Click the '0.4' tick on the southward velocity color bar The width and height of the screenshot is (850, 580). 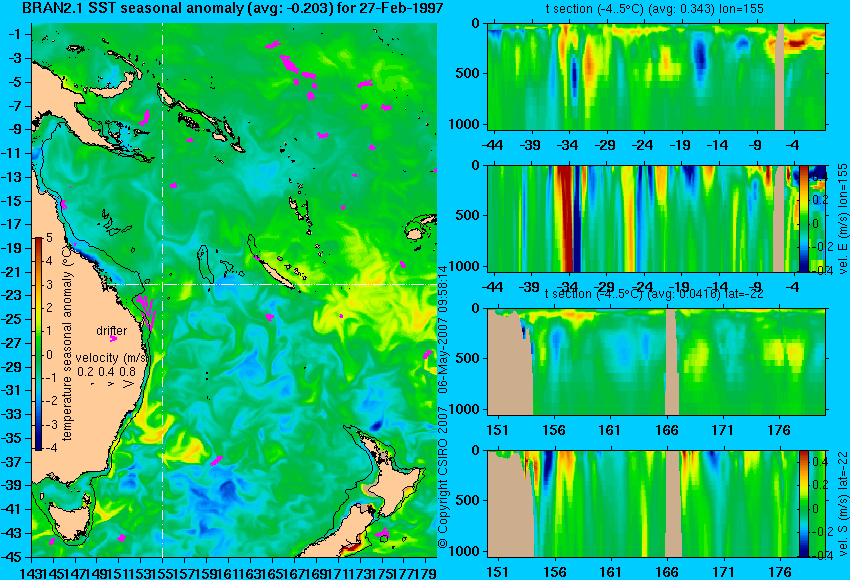[818, 461]
